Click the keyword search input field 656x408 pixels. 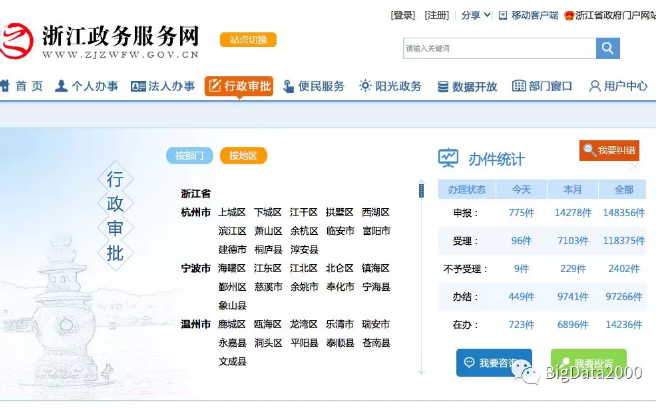[497, 48]
